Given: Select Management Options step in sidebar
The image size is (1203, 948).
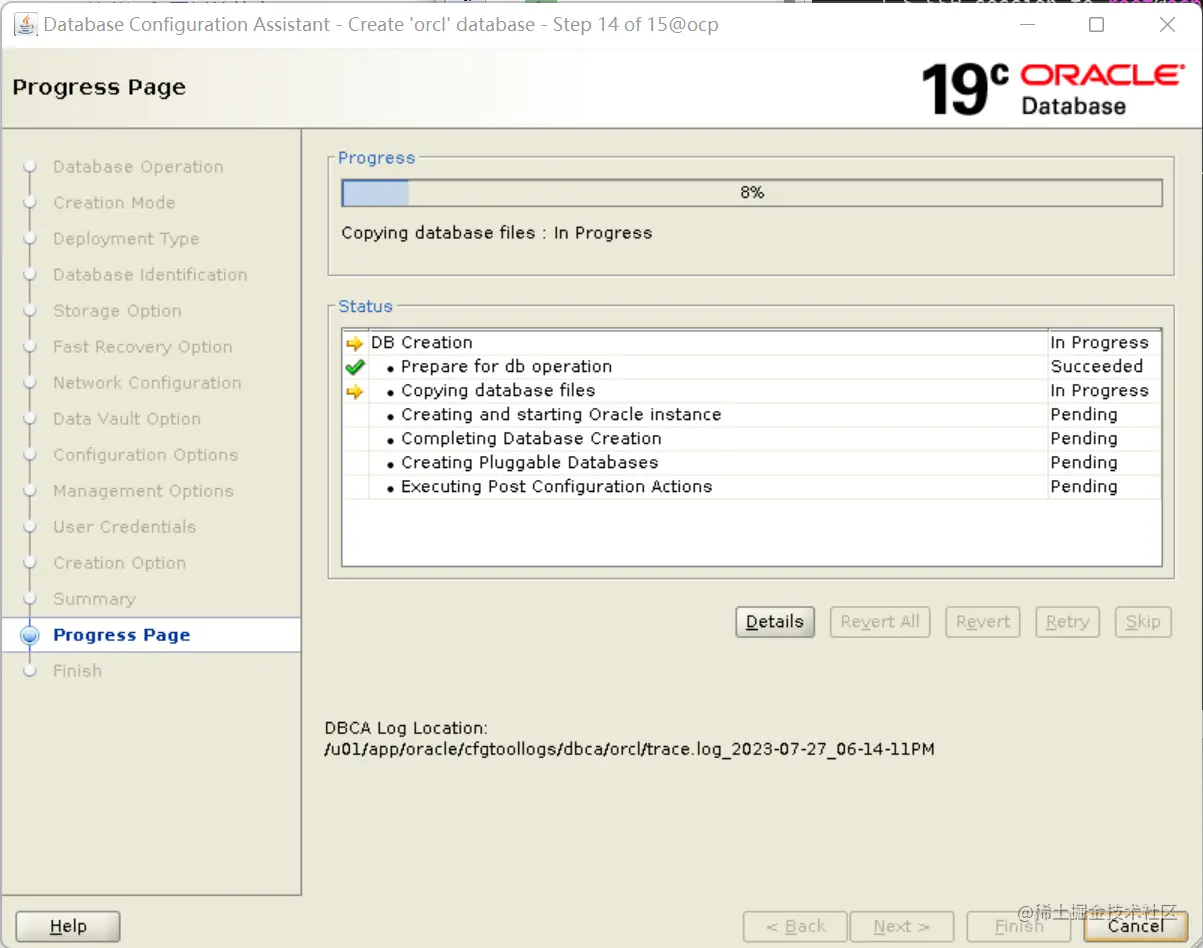Looking at the screenshot, I should tap(143, 491).
